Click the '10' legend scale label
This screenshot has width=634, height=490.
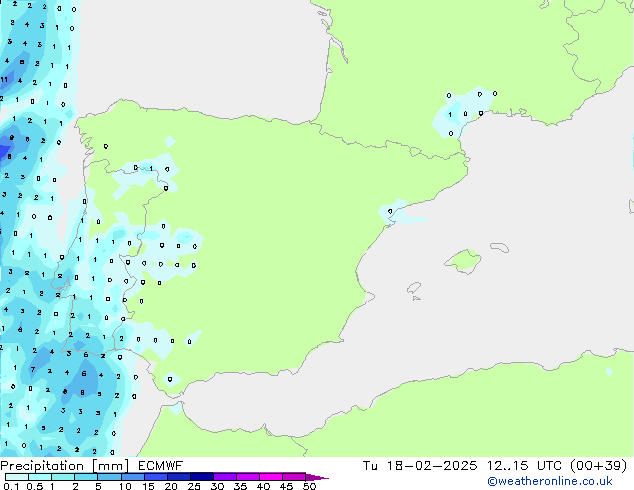[x=125, y=486]
